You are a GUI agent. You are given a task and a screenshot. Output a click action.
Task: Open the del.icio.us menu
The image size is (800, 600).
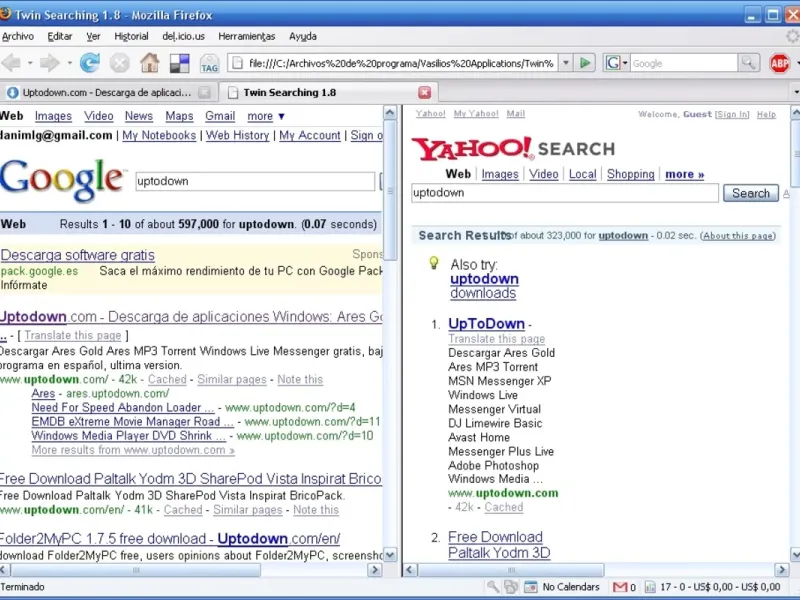click(183, 36)
